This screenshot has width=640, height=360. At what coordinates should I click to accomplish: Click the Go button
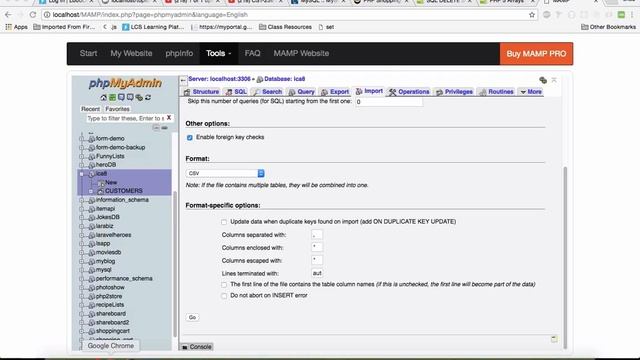click(192, 317)
